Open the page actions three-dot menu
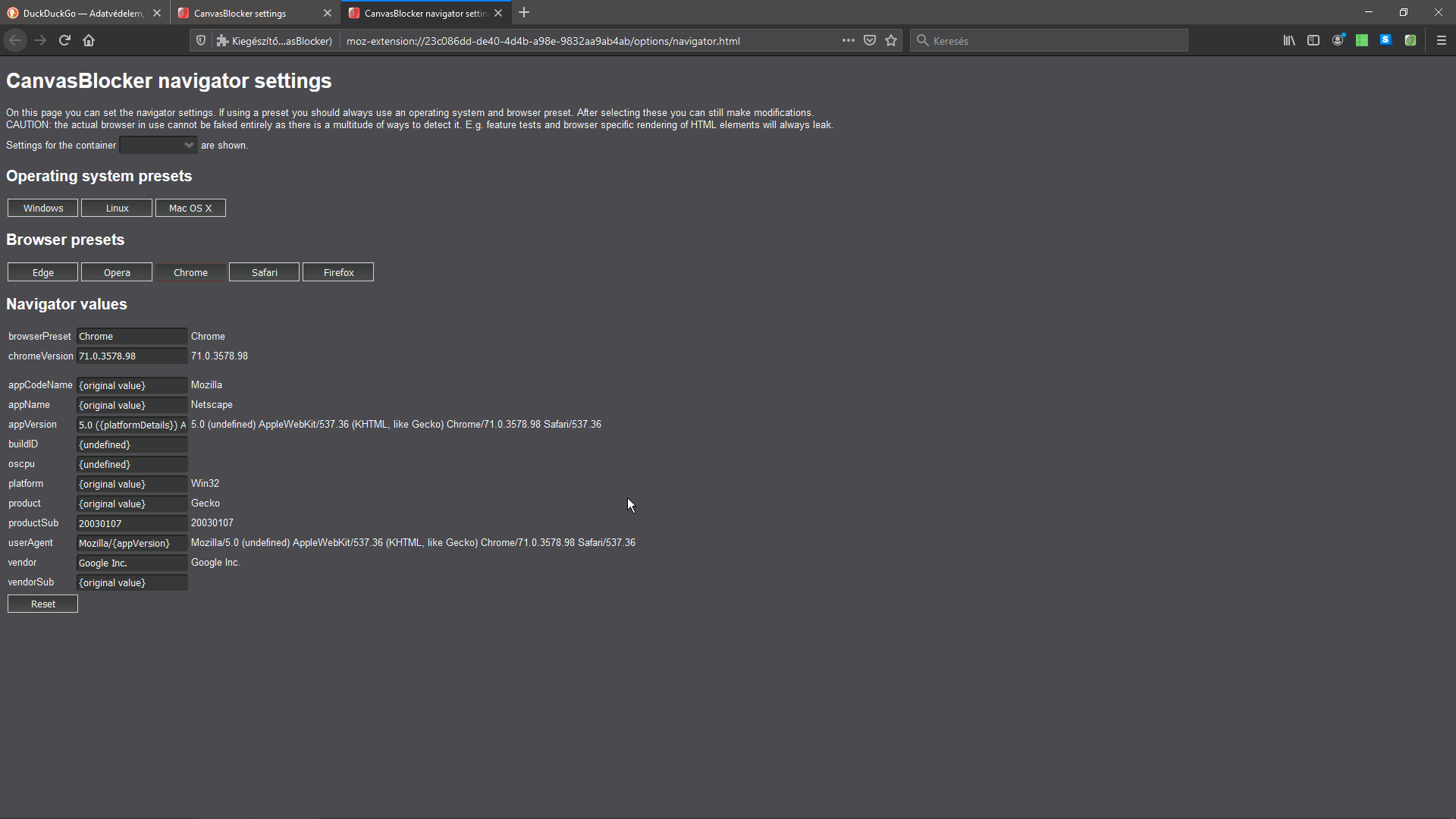 point(848,40)
